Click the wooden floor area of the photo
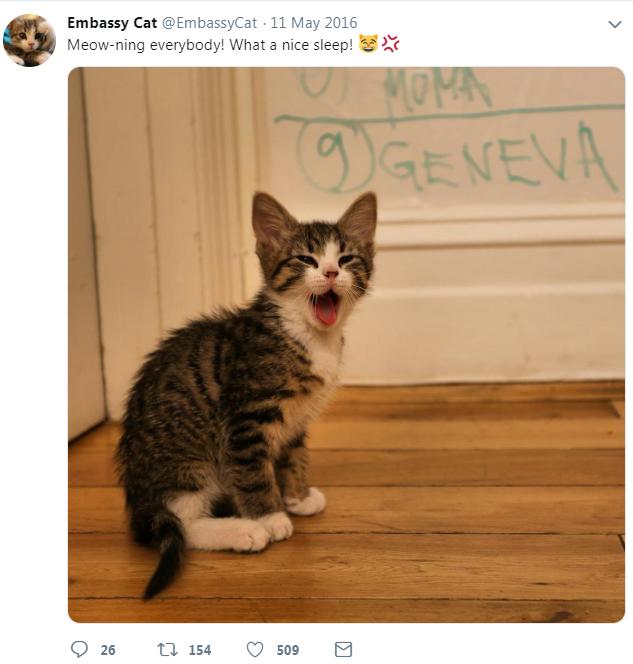This screenshot has width=633, height=664. 466,508
